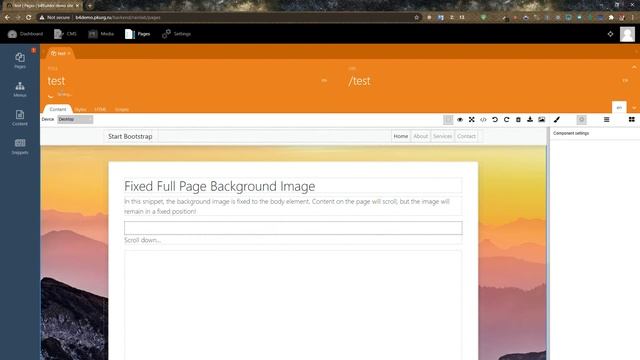
Task: Redo the last editor change
Action: pyautogui.click(x=507, y=120)
